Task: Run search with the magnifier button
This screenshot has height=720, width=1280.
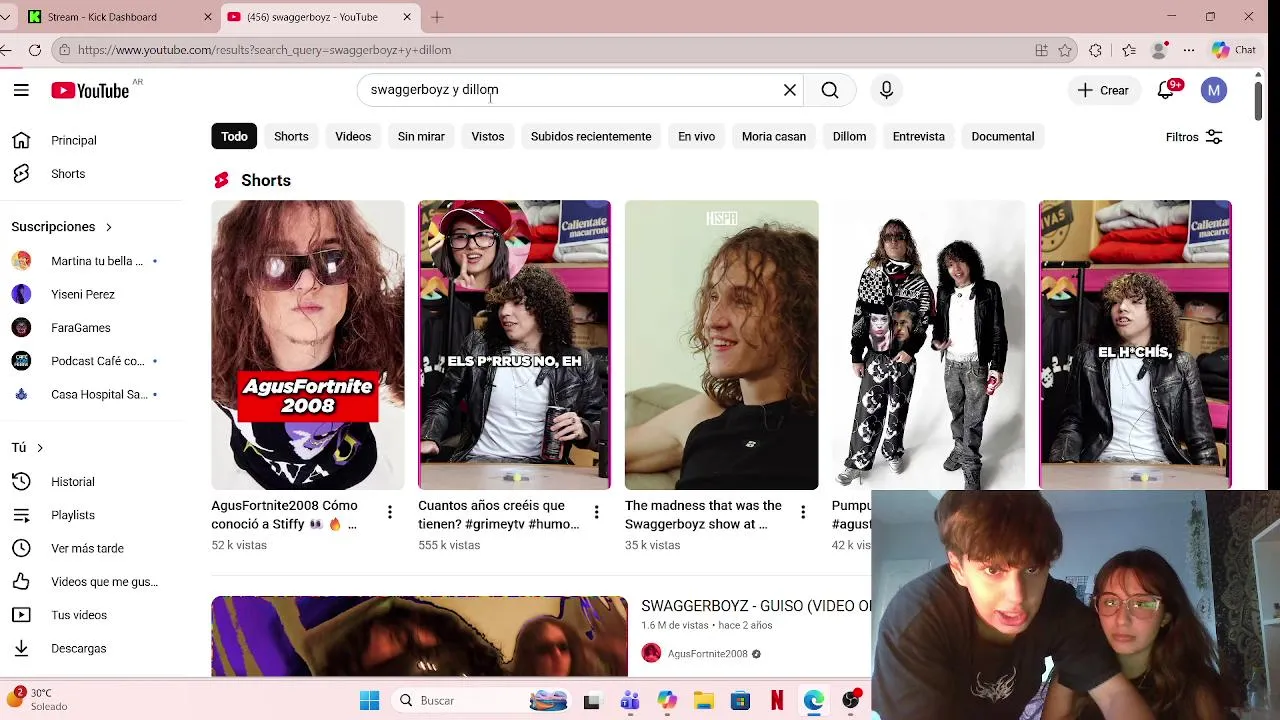Action: click(830, 90)
